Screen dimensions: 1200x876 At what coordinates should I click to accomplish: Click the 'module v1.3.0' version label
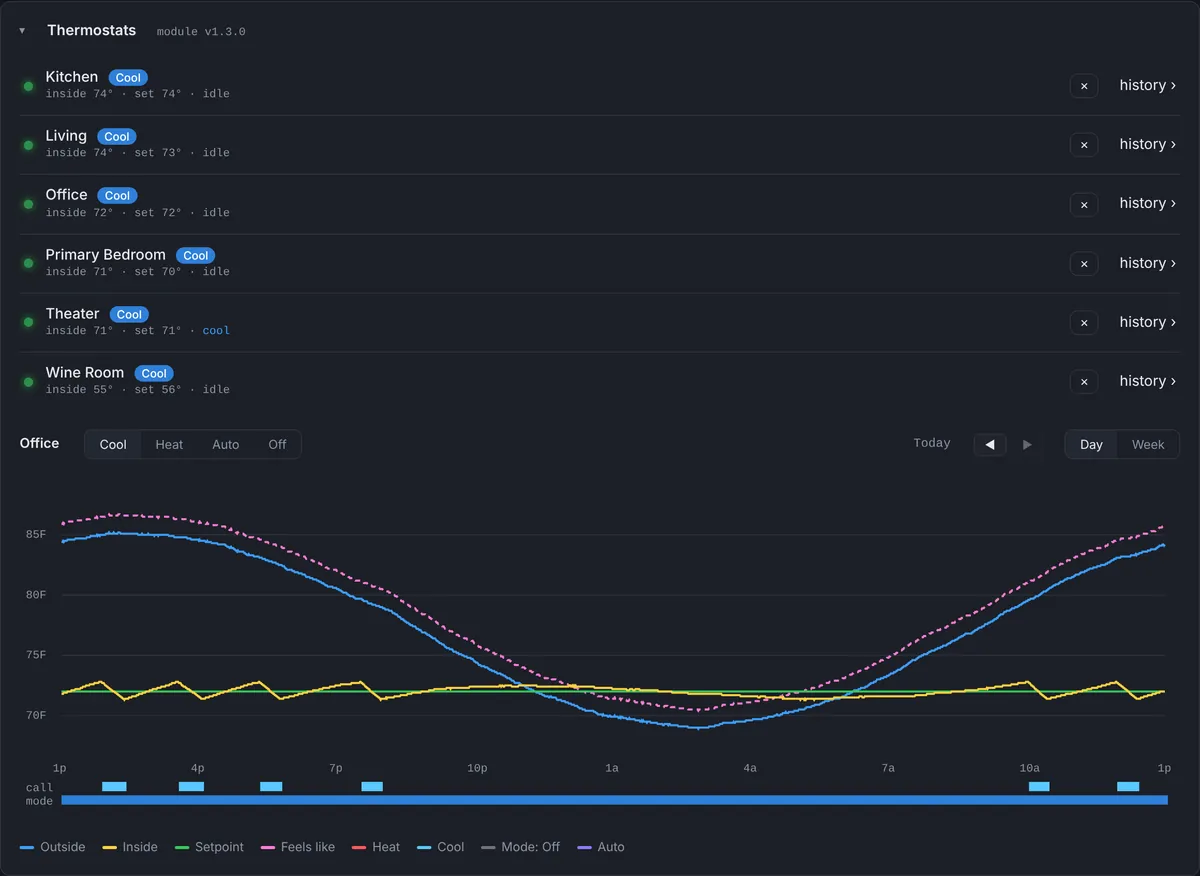point(201,32)
